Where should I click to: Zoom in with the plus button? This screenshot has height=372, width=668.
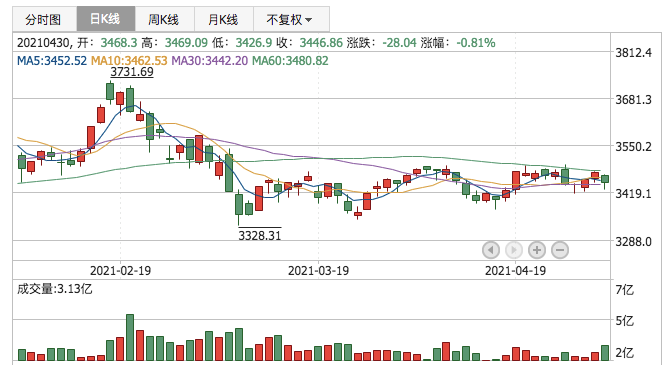537,250
